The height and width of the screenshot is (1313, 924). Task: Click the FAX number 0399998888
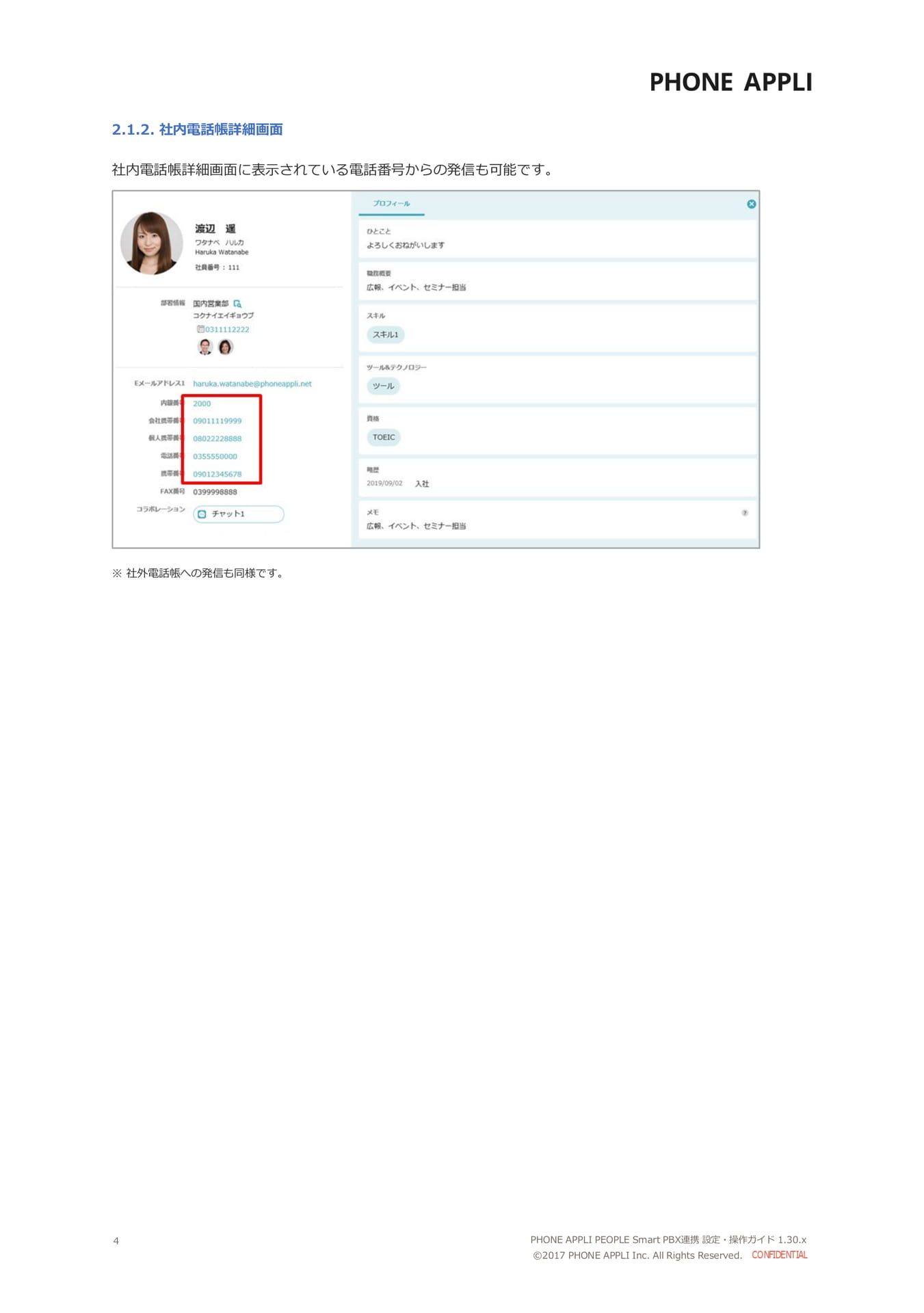coord(215,492)
